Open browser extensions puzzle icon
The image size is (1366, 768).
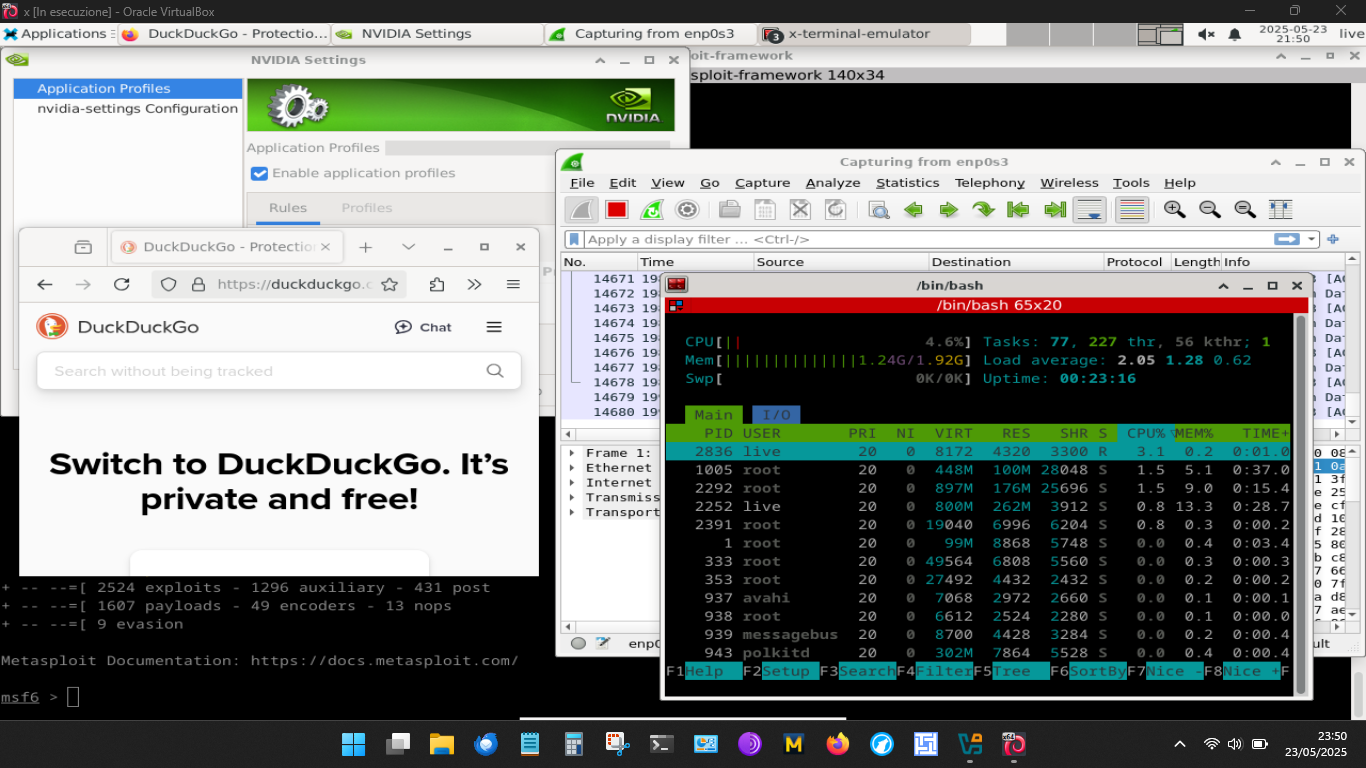pyautogui.click(x=436, y=284)
